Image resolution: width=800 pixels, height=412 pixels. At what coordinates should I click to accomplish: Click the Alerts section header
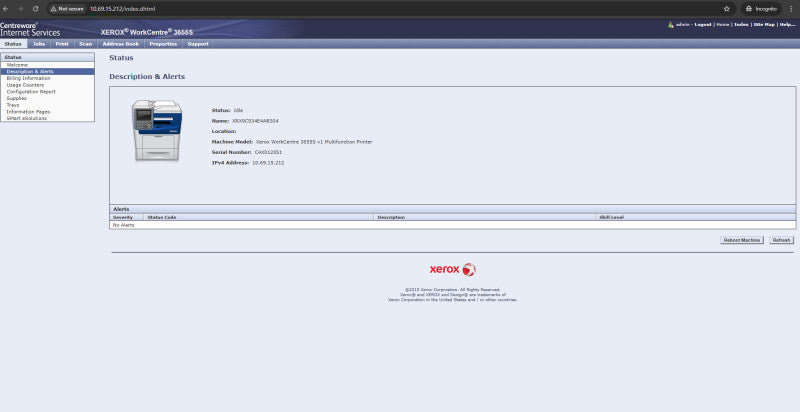(453, 209)
